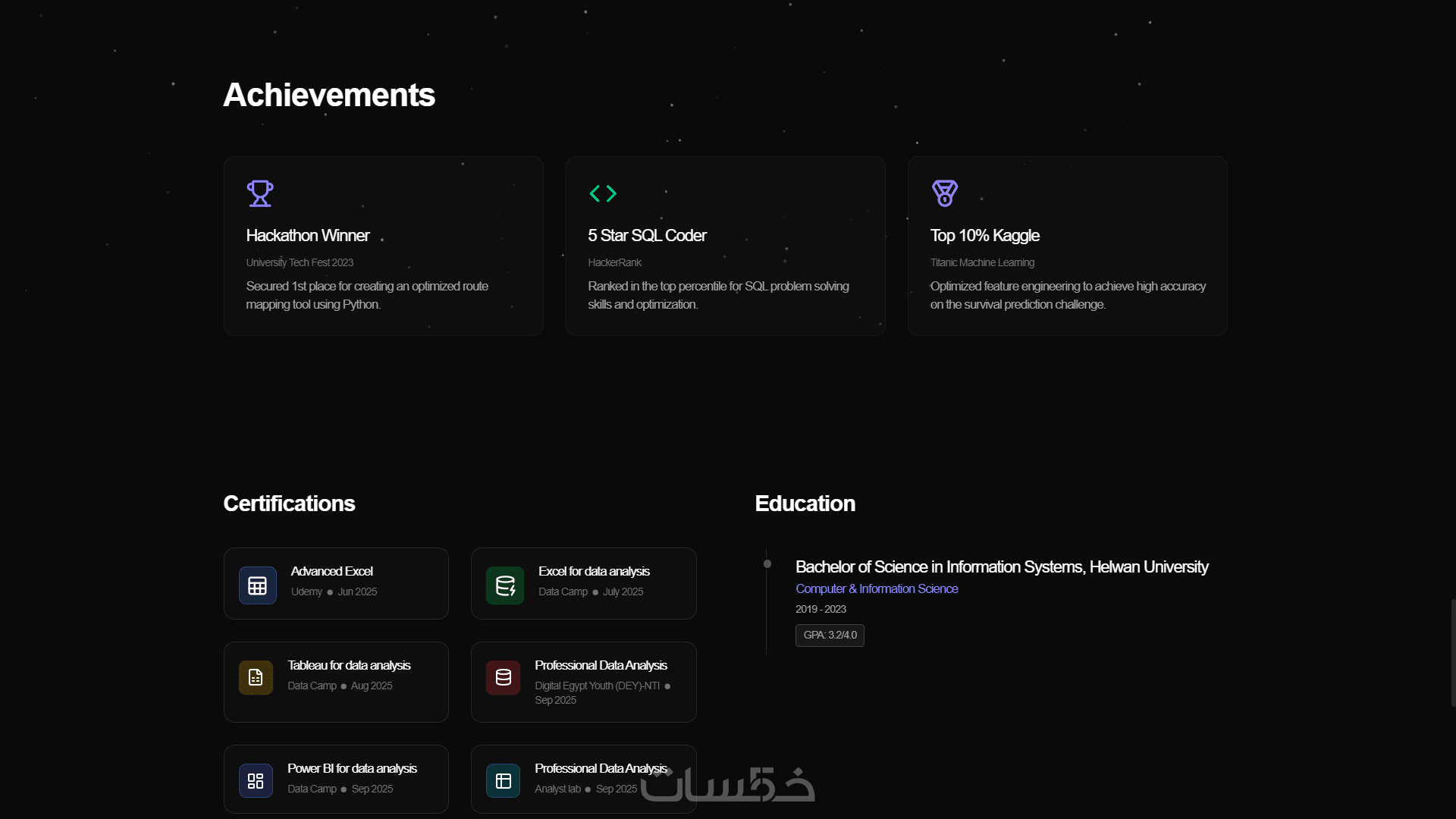Click the Excel for data analysis database icon

[505, 585]
